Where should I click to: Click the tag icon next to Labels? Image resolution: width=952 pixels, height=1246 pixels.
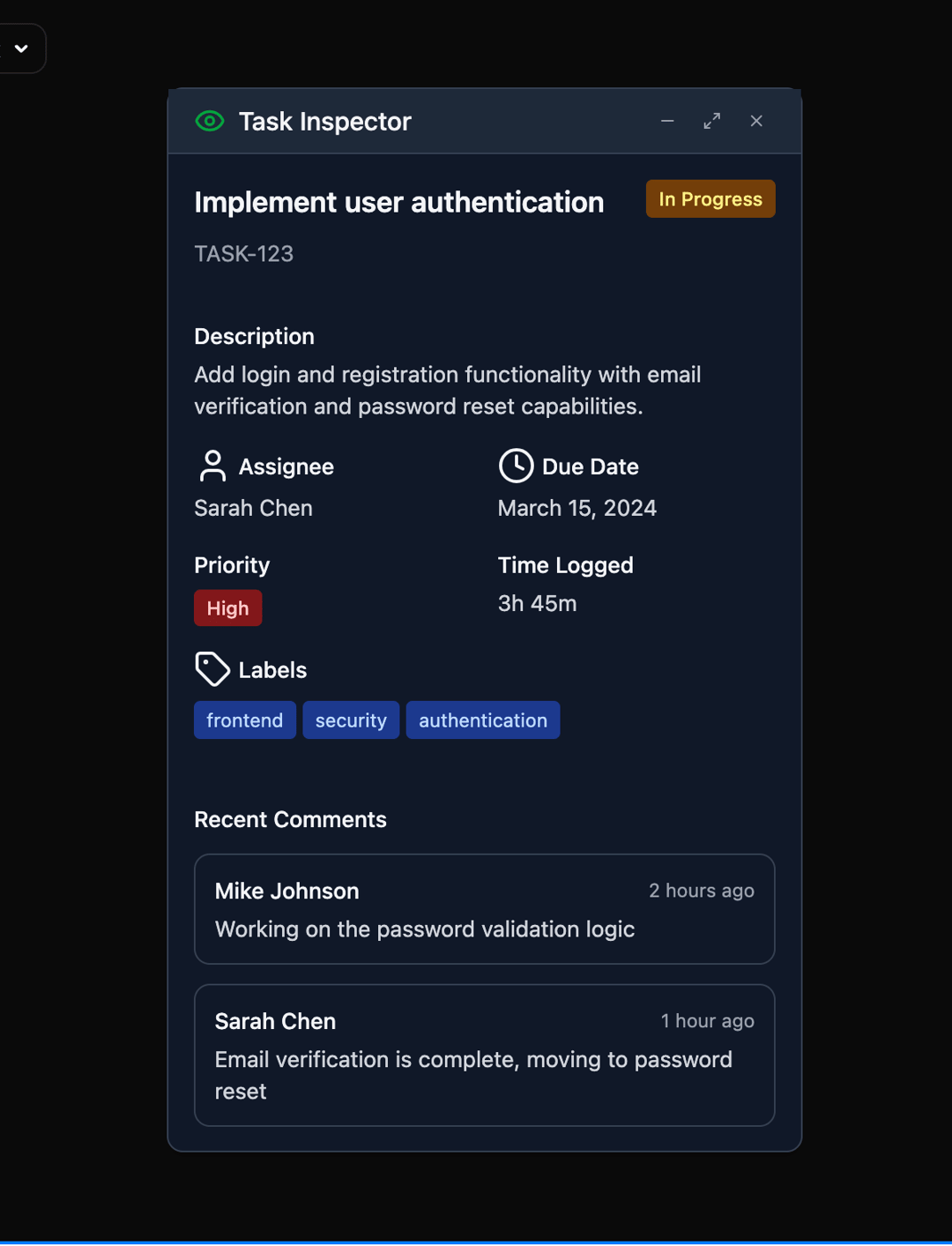(x=212, y=669)
